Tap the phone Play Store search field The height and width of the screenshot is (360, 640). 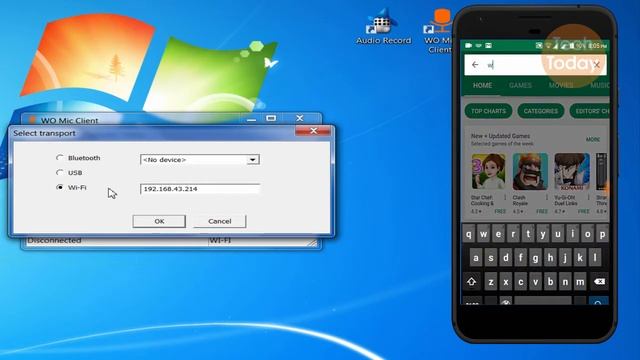pos(535,65)
